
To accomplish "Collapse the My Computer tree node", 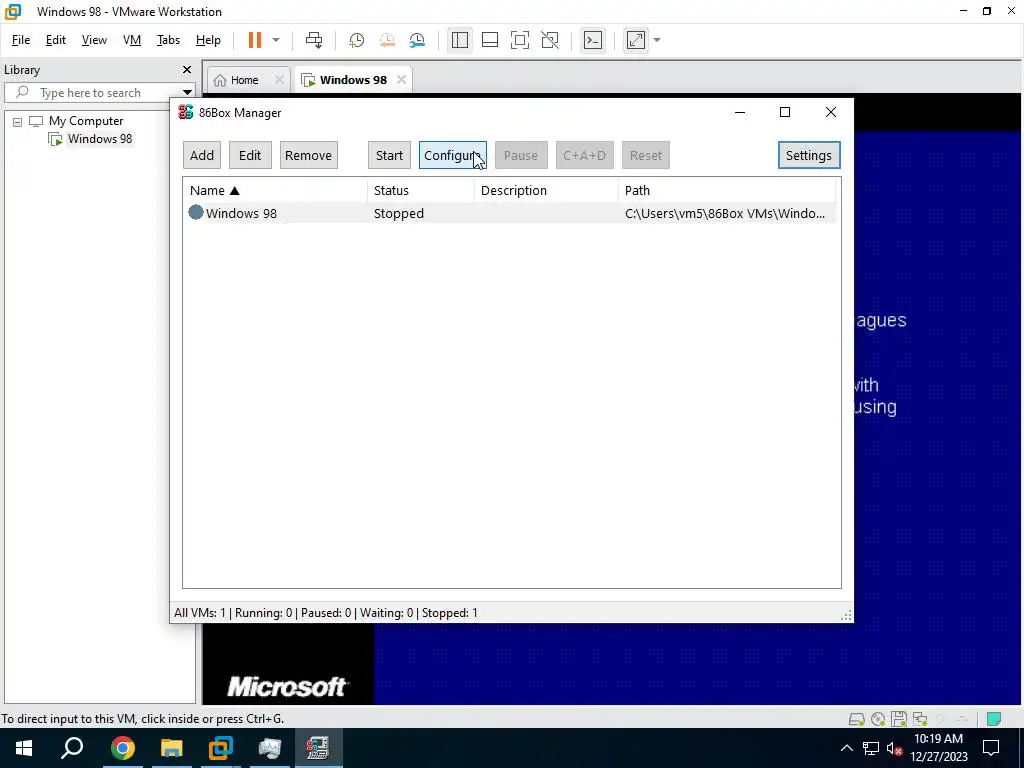I will pos(18,121).
